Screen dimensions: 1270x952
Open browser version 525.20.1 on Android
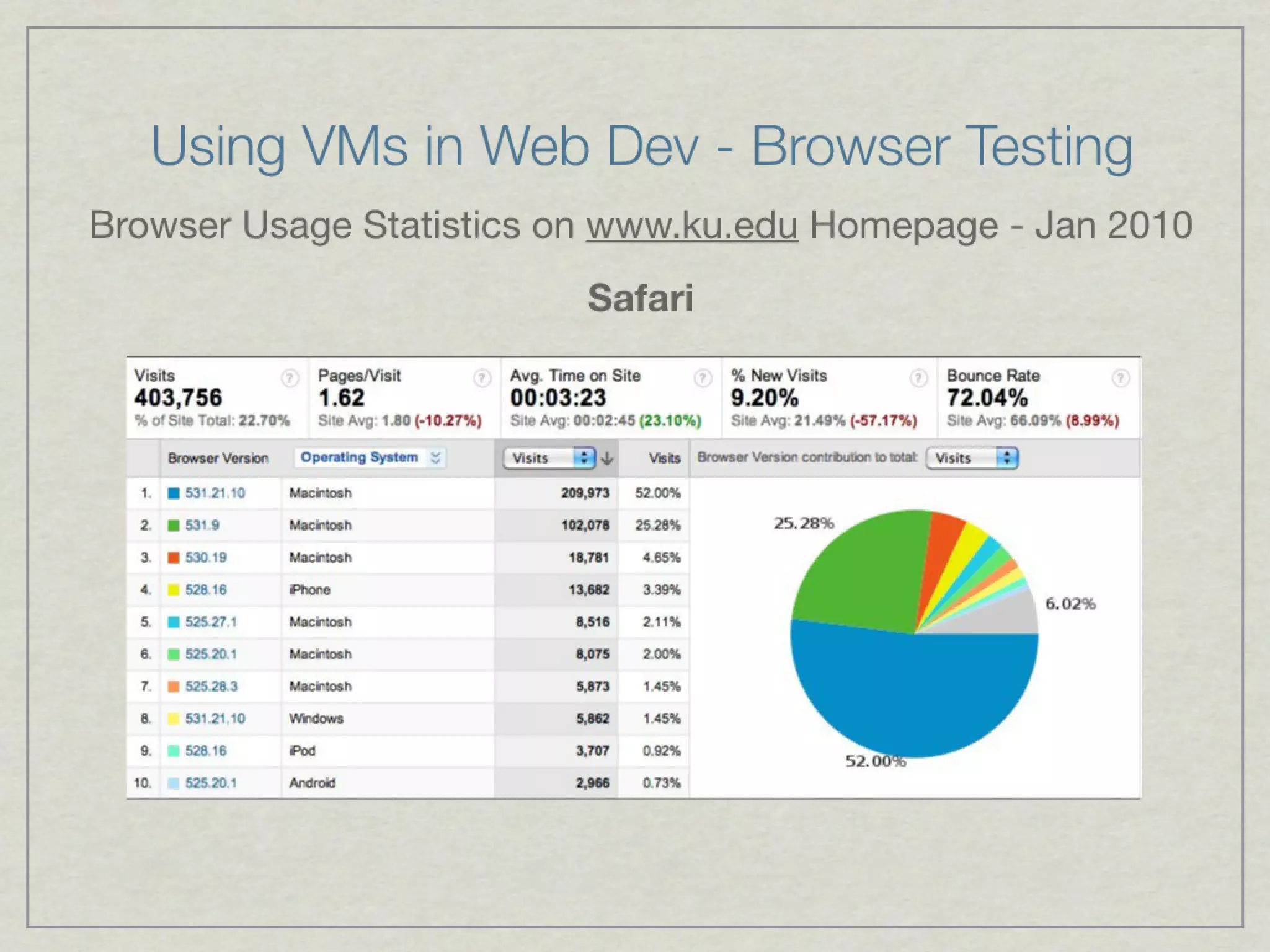[x=211, y=783]
